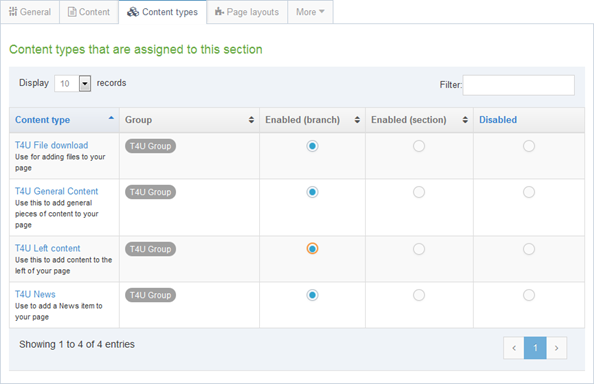The width and height of the screenshot is (594, 384).
Task: Click T4U Group badge for File download
Action: coord(150,146)
